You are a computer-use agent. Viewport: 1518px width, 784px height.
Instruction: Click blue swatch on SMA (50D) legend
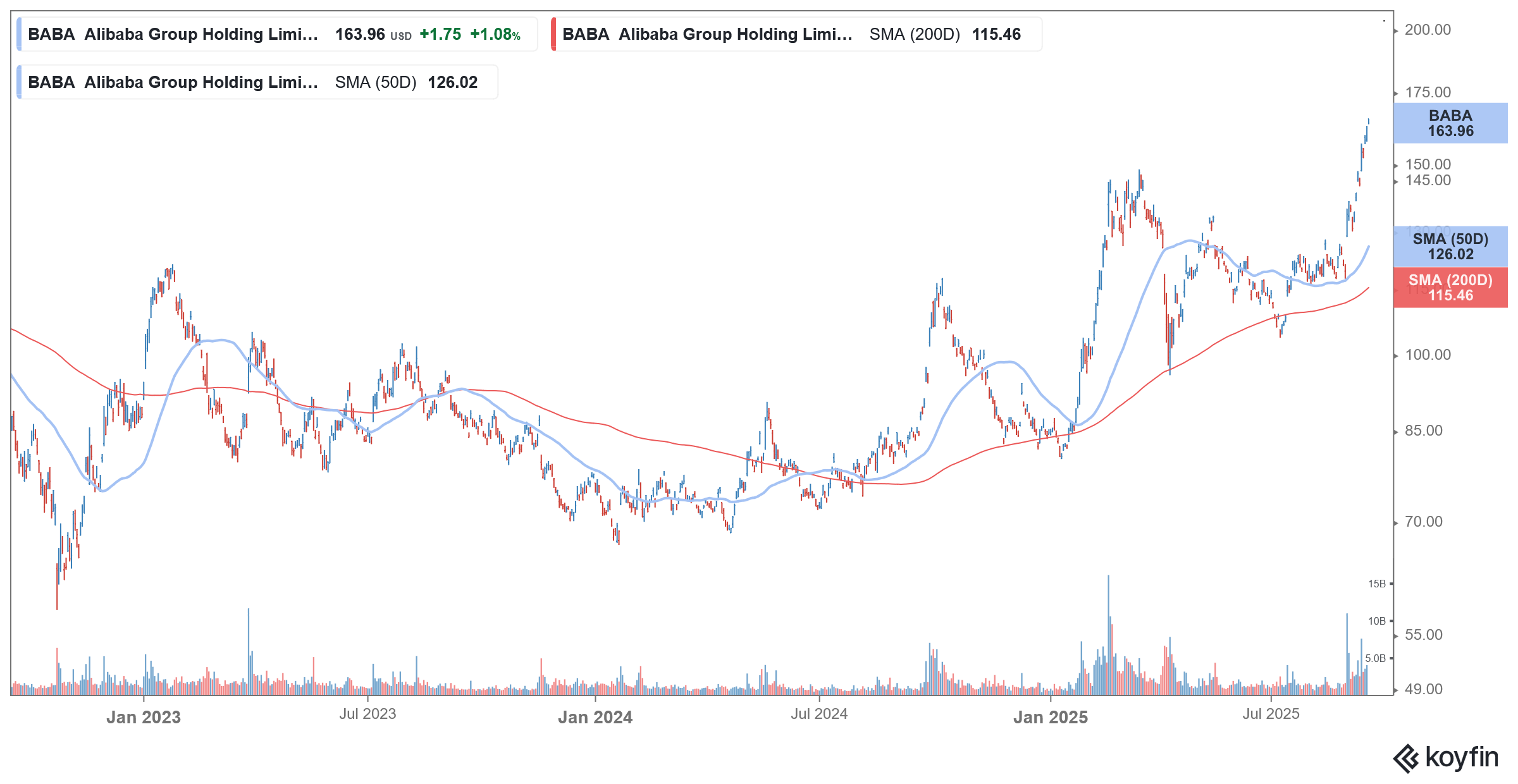pos(20,82)
